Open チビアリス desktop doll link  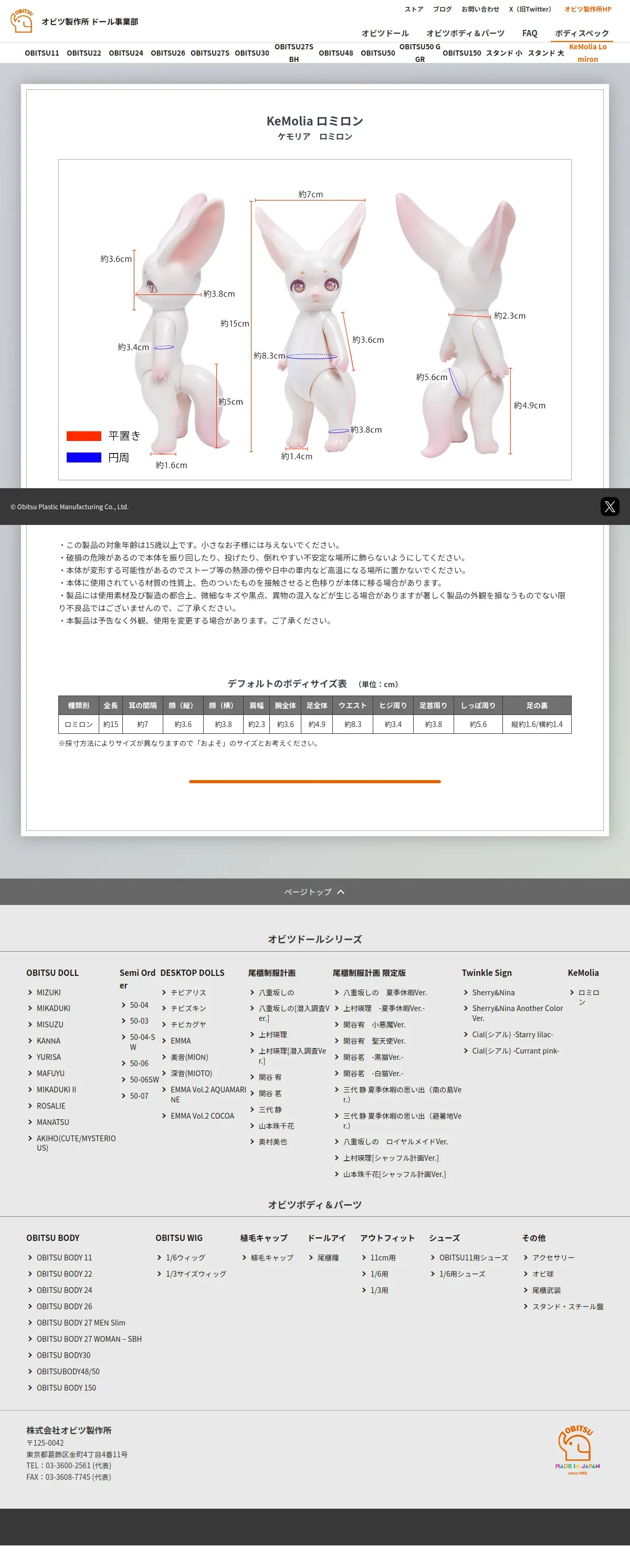[188, 992]
